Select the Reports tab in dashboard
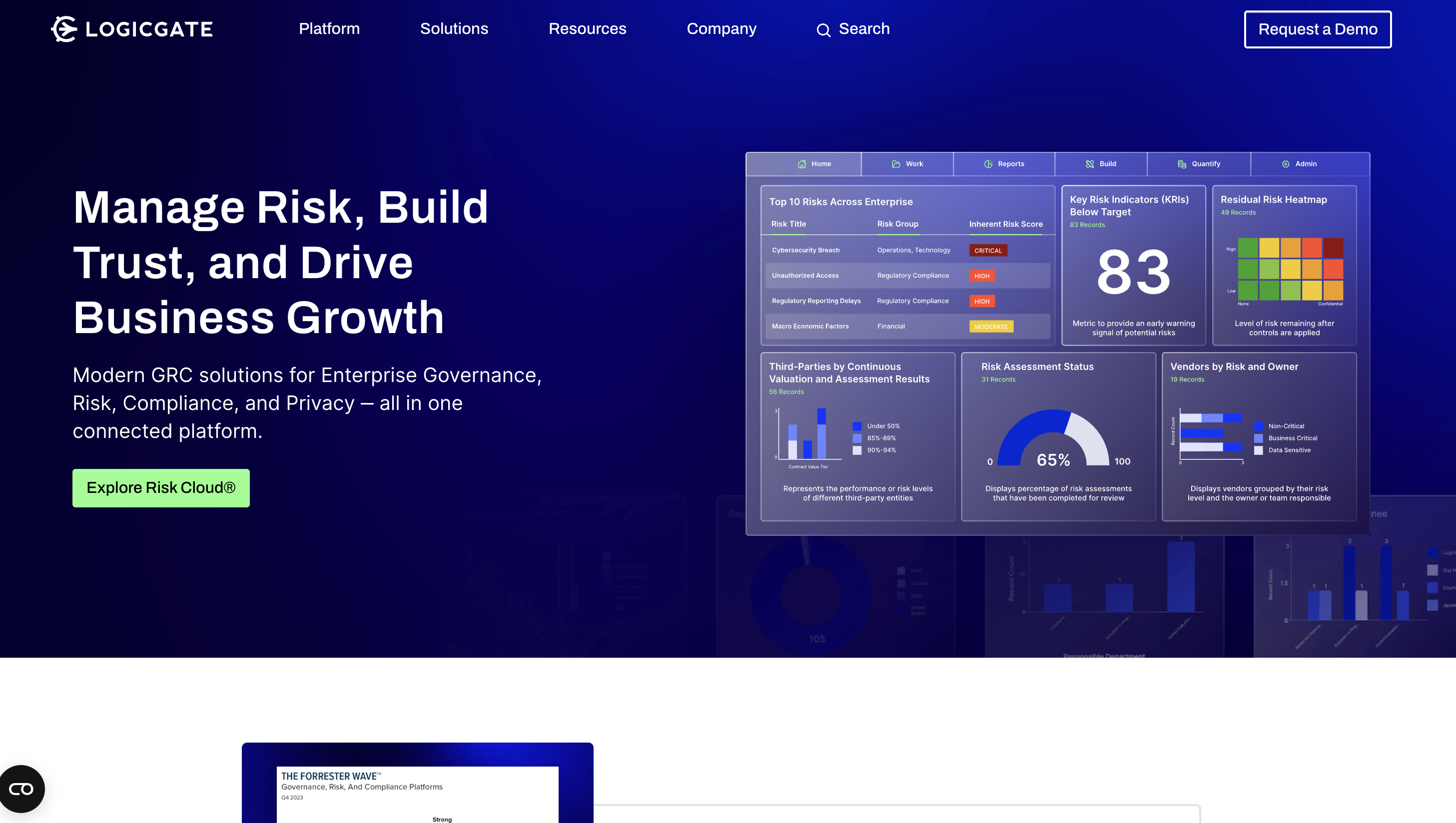The height and width of the screenshot is (823, 1456). (1004, 164)
